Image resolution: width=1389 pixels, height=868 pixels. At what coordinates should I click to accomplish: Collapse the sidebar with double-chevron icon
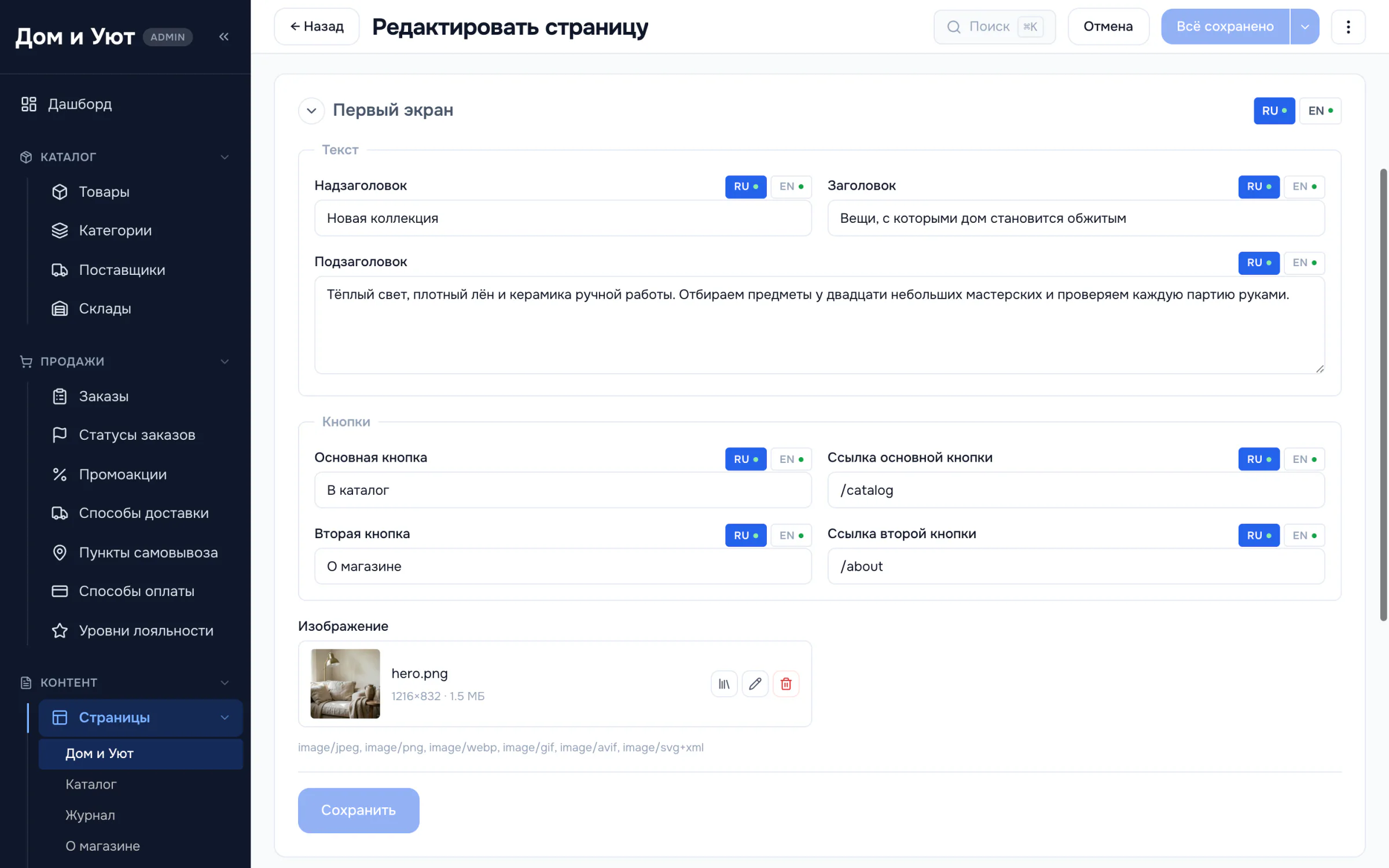tap(224, 37)
